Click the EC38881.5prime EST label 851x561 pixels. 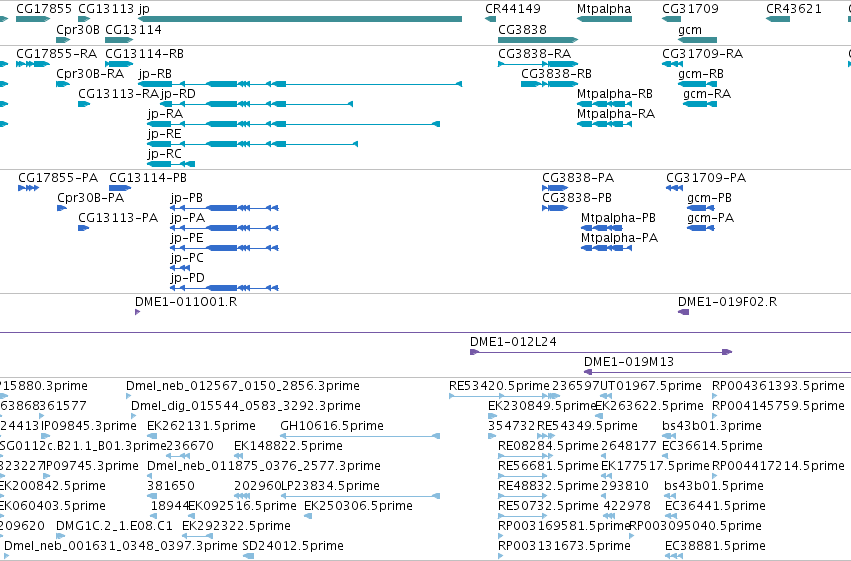coord(715,546)
